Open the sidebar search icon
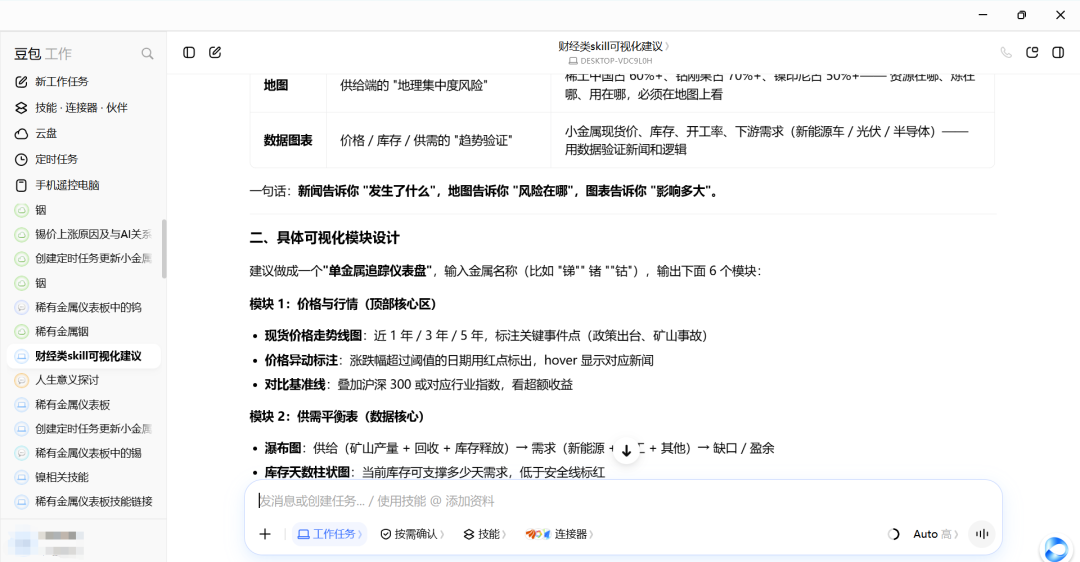Viewport: 1080px width, 562px height. 147,54
